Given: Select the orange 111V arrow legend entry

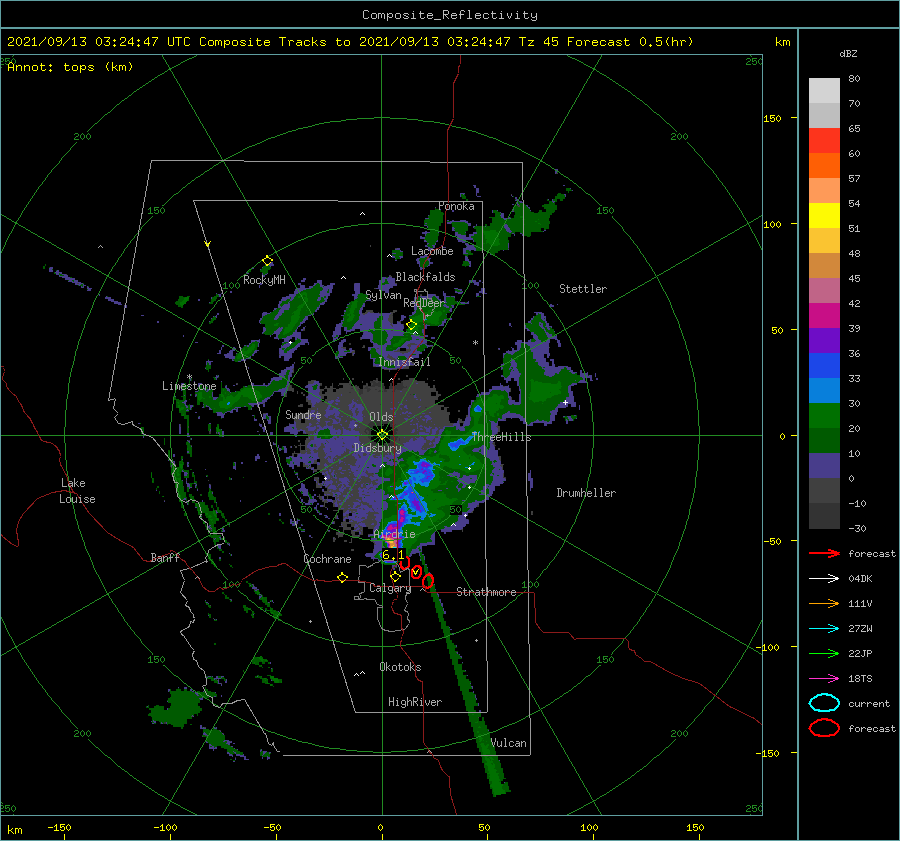Looking at the screenshot, I should [824, 603].
